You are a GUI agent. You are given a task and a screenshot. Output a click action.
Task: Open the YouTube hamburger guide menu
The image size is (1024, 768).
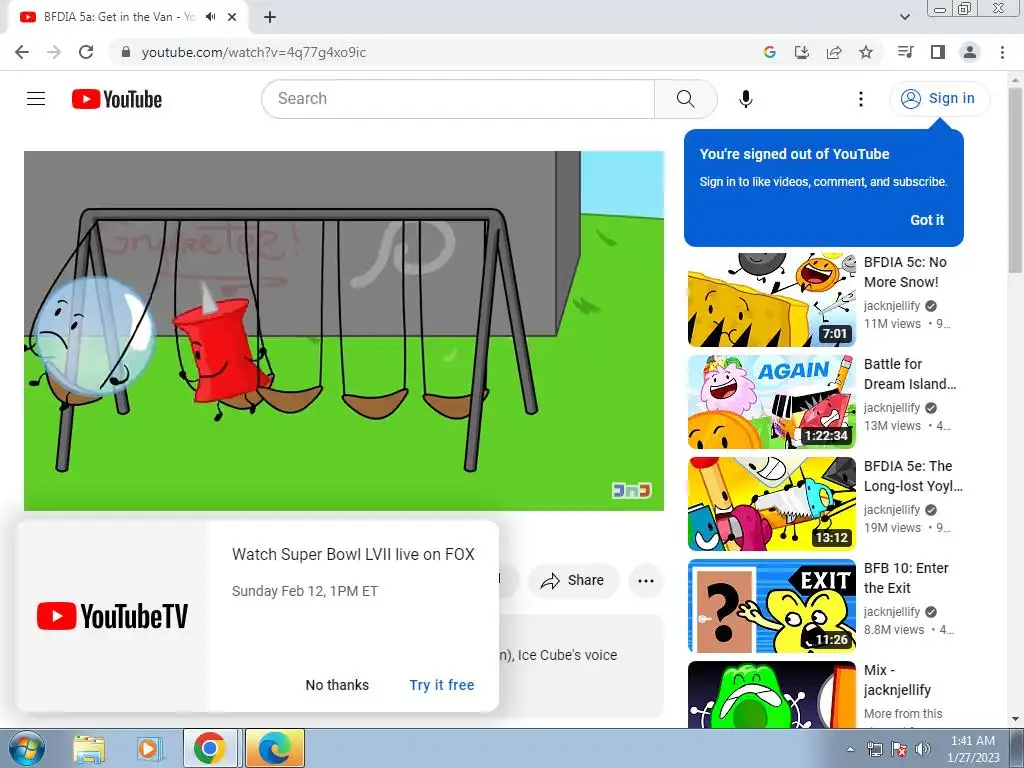coord(36,99)
